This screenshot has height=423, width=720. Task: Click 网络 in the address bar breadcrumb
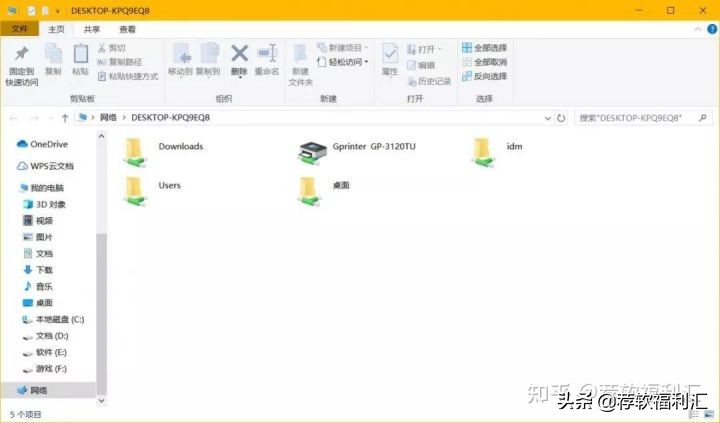(108, 118)
